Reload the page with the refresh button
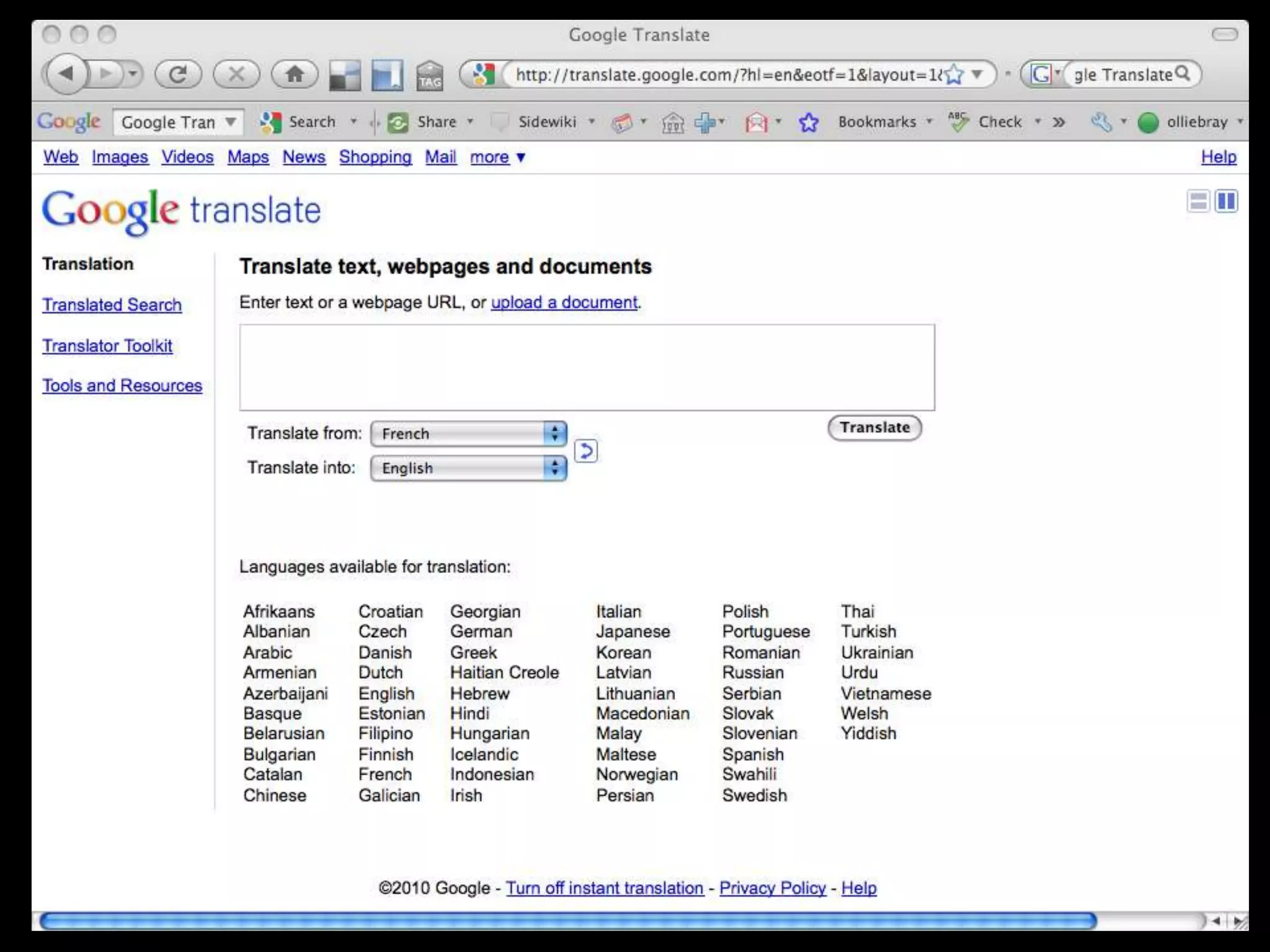Viewport: 1270px width, 952px height. coord(178,74)
